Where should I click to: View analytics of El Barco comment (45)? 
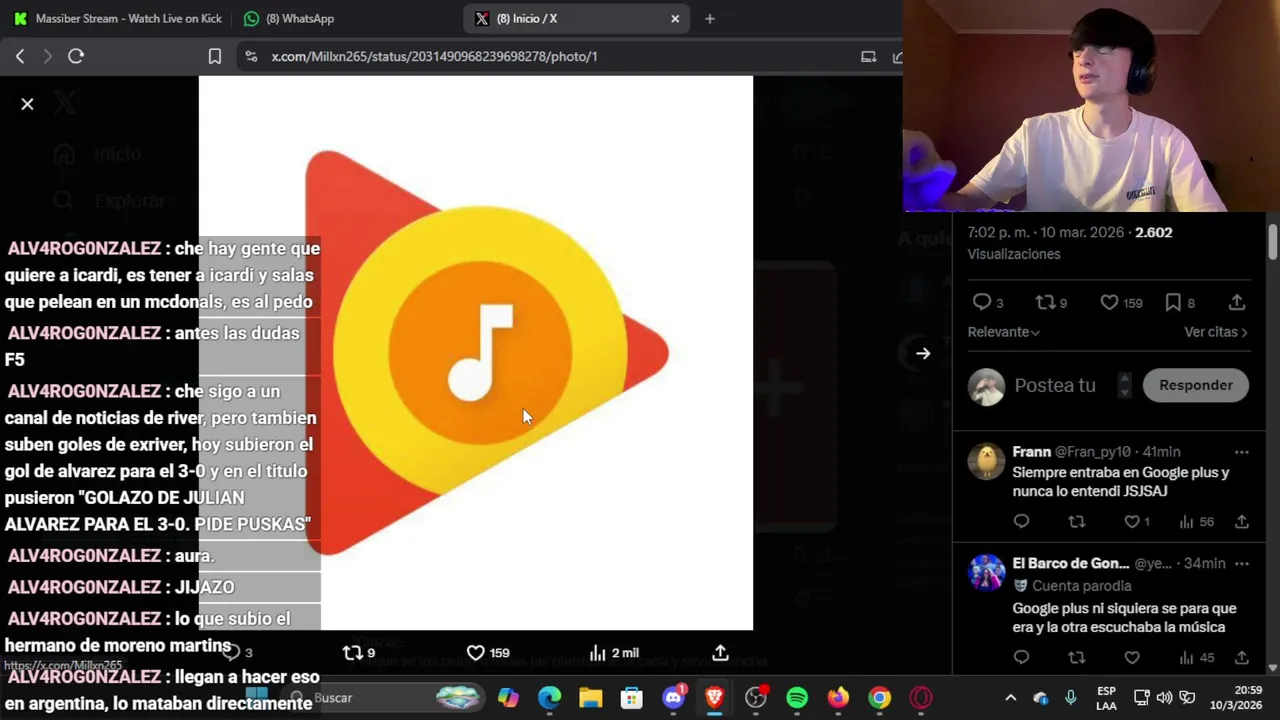coord(1196,658)
